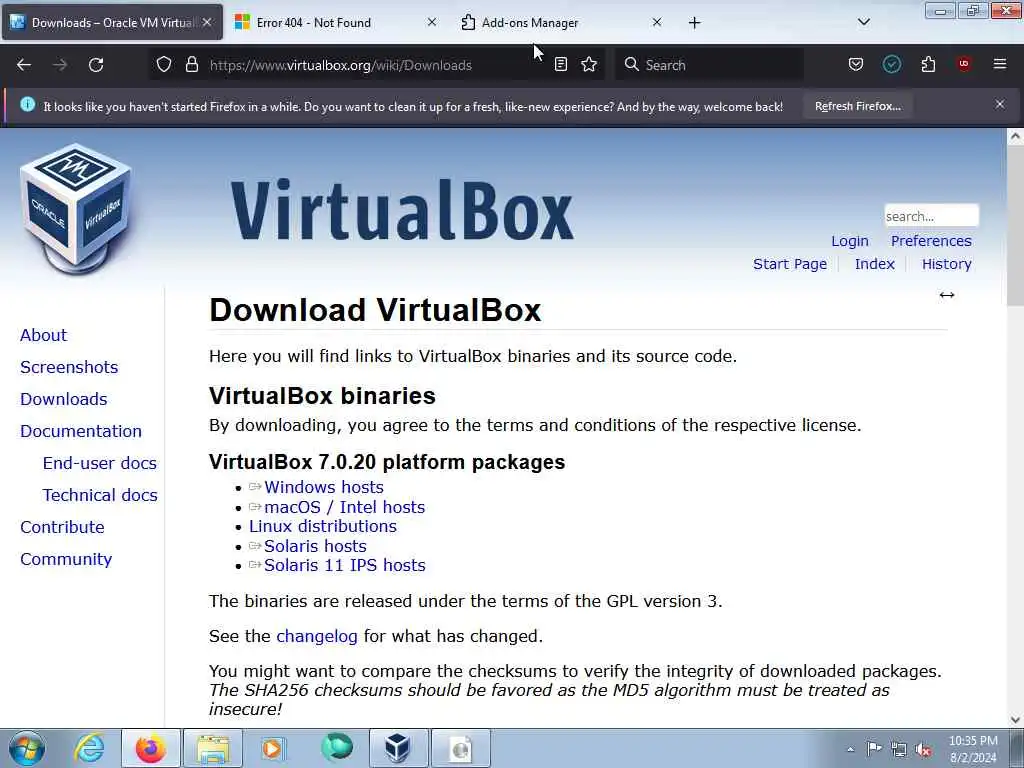Viewport: 1024px width, 768px height.
Task: Open the Login link
Action: pos(850,241)
